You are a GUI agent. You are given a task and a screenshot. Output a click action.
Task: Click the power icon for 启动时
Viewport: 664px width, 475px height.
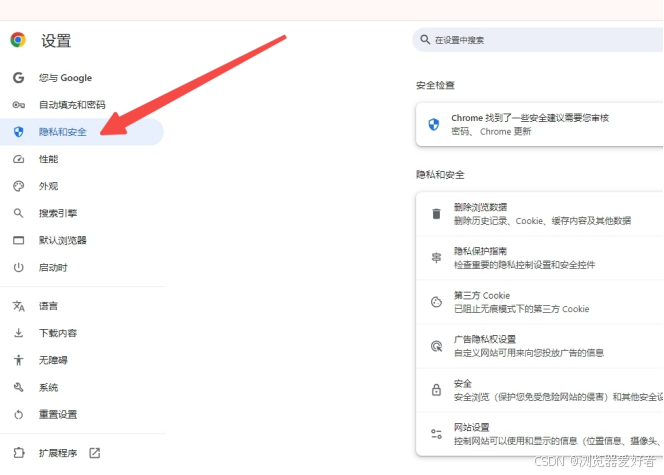[x=18, y=267]
